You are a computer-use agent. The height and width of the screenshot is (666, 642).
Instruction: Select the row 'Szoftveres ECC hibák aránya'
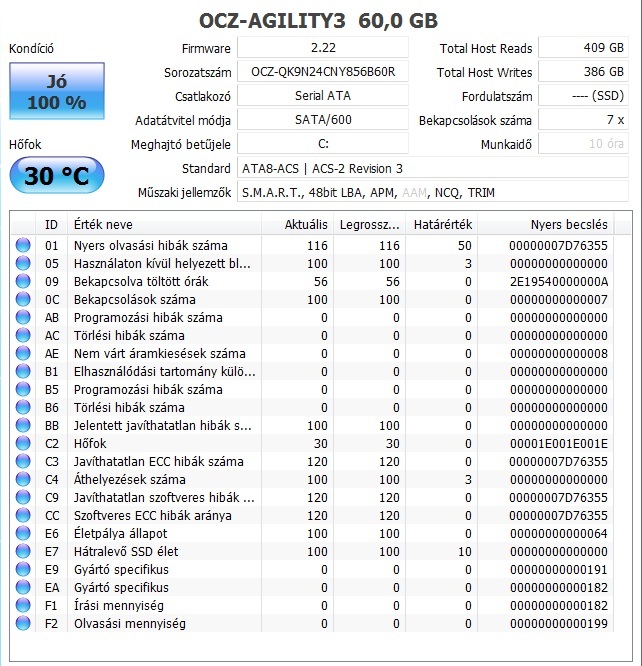point(312,515)
